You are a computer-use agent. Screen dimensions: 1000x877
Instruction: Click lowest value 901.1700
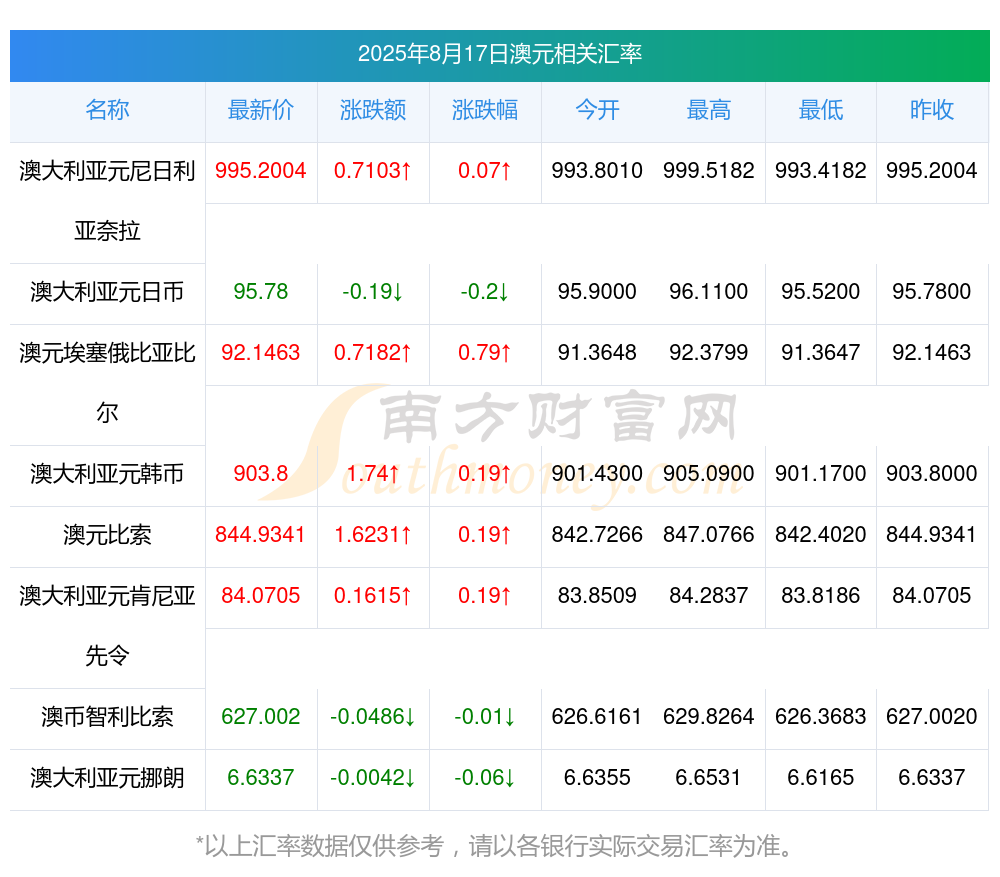[x=821, y=474]
